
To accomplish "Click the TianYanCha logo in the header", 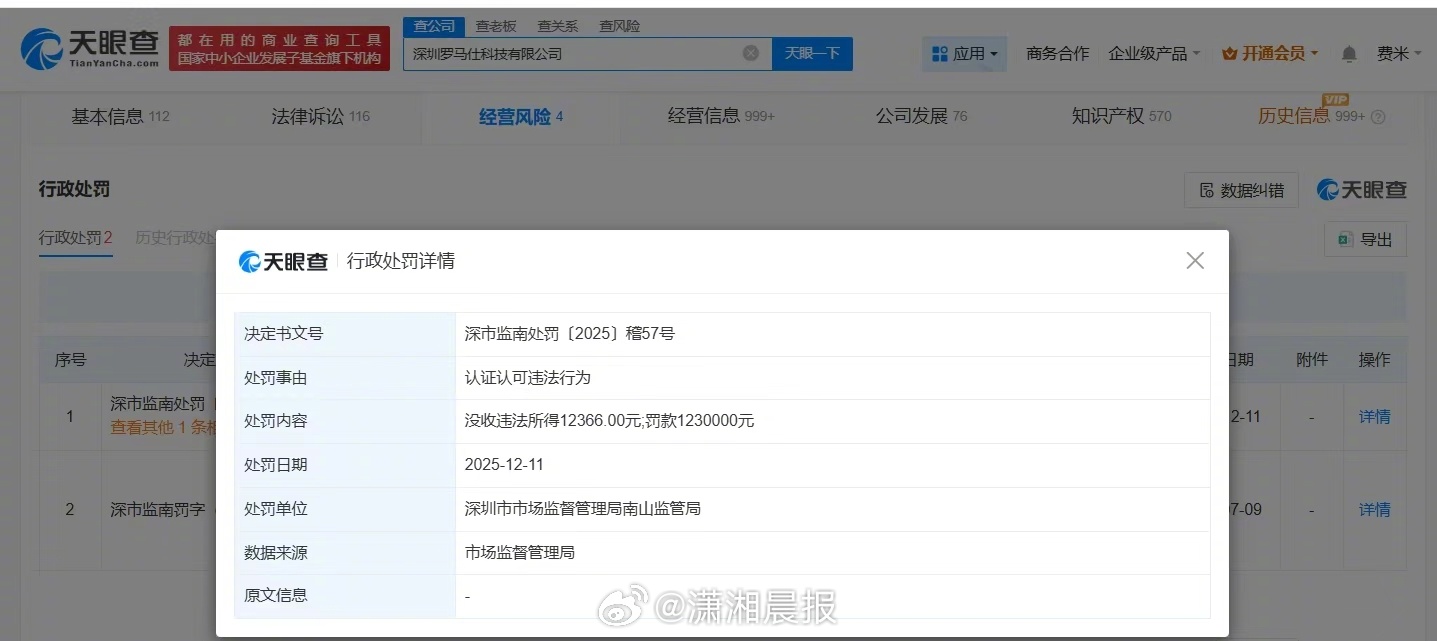I will click(90, 48).
